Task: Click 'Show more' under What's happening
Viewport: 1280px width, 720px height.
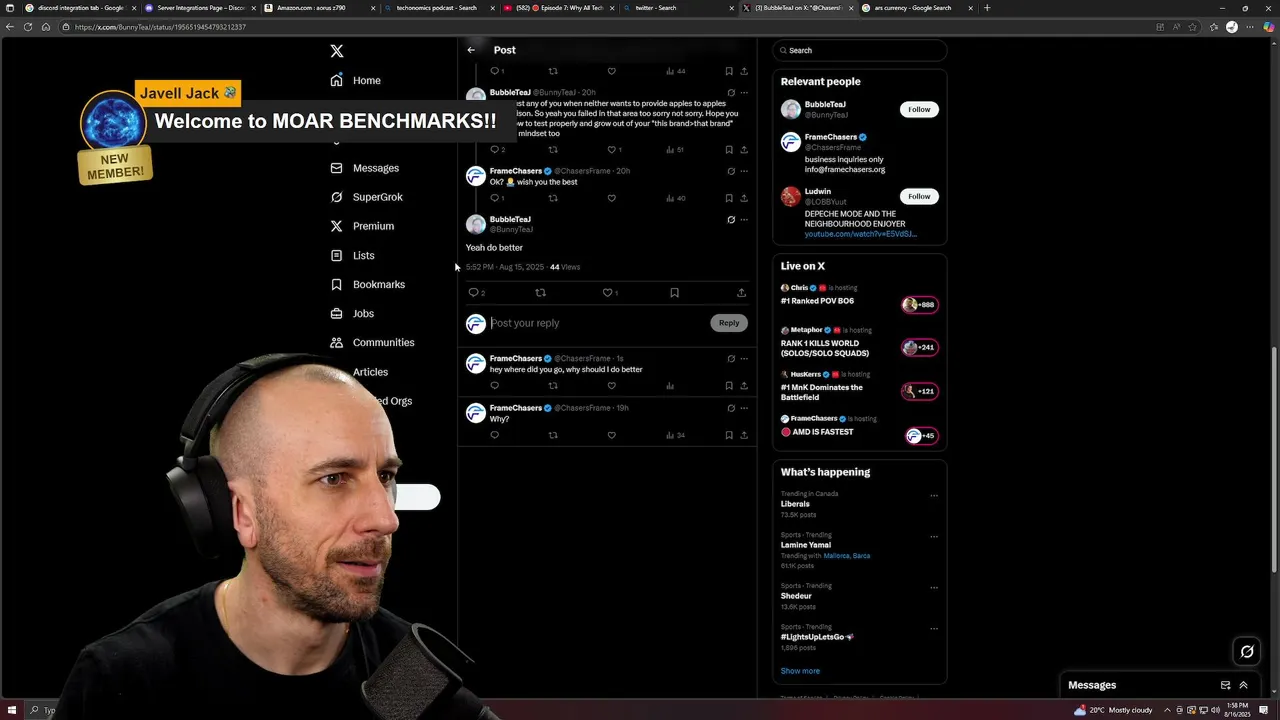Action: click(x=800, y=671)
